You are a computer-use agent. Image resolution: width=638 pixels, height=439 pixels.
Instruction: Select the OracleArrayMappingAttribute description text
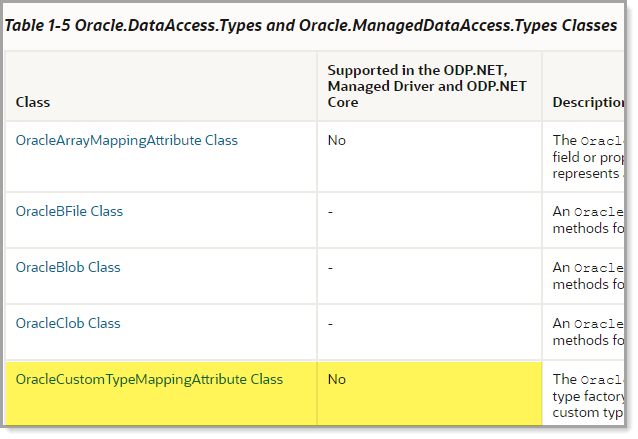pyautogui.click(x=588, y=157)
